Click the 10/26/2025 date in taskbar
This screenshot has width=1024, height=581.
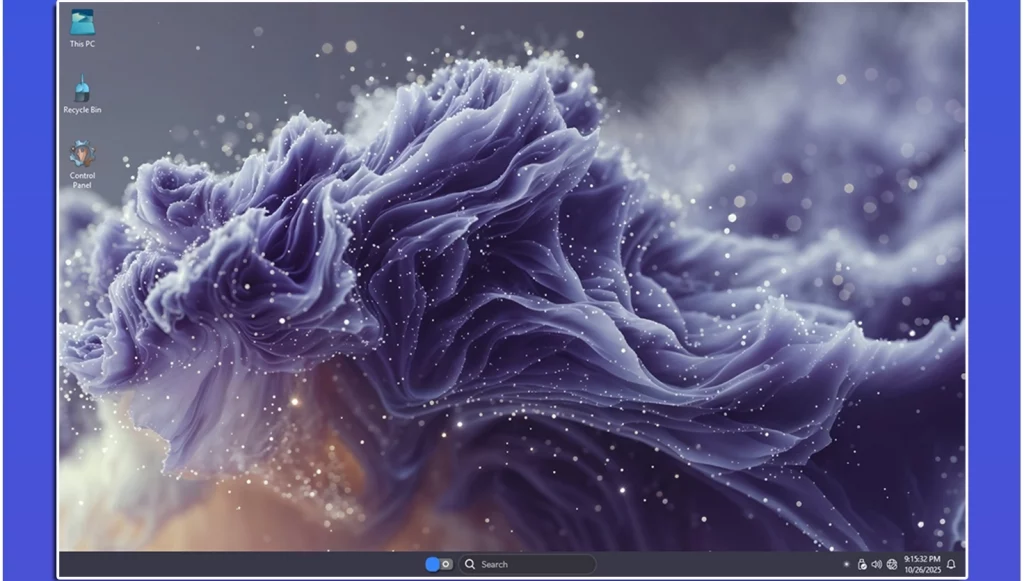coord(921,570)
